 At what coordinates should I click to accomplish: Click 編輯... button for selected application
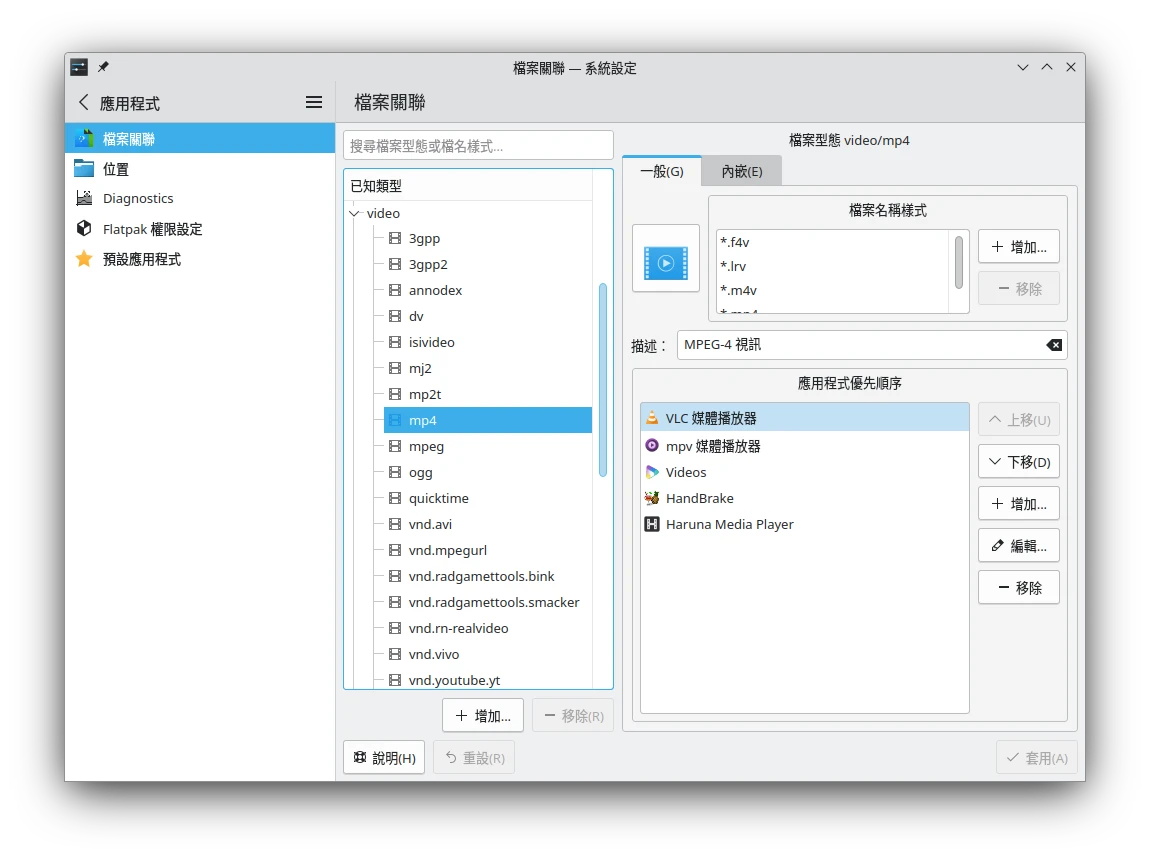pos(1018,546)
